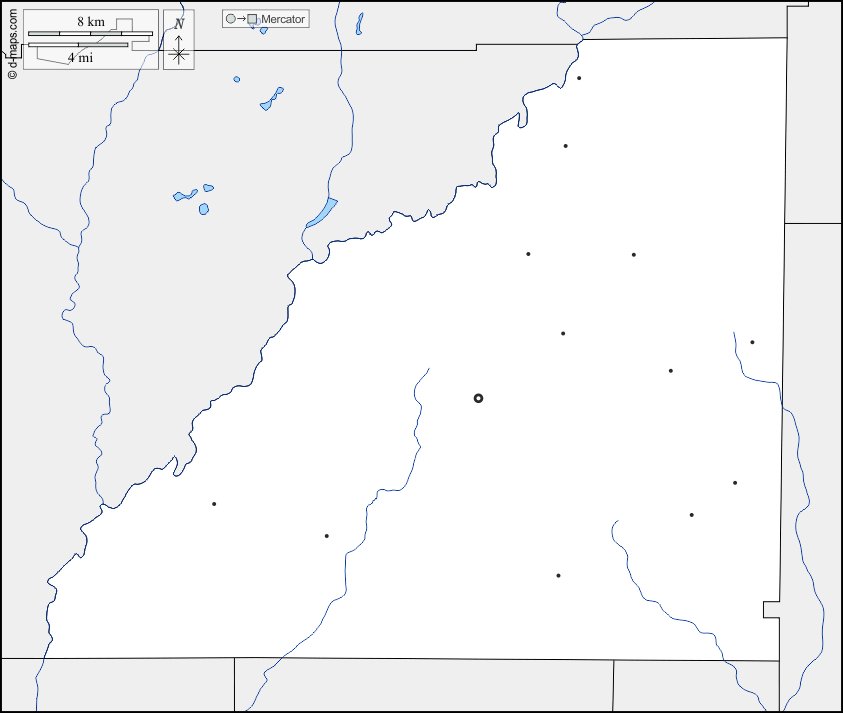Click the lower mile scale bar
843x713 pixels.
click(78, 45)
